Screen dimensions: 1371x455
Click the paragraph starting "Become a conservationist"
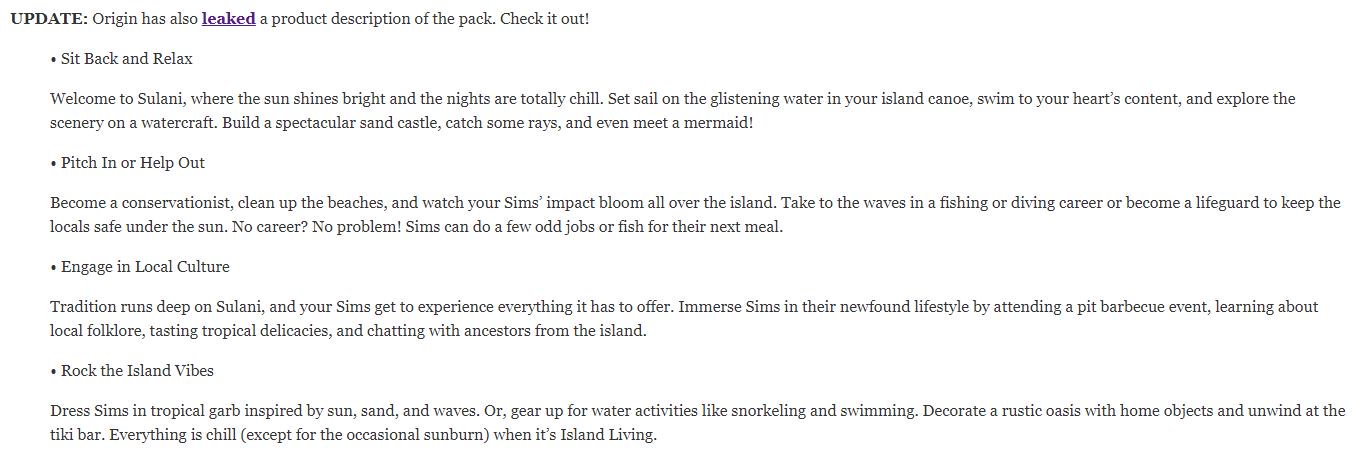click(695, 215)
